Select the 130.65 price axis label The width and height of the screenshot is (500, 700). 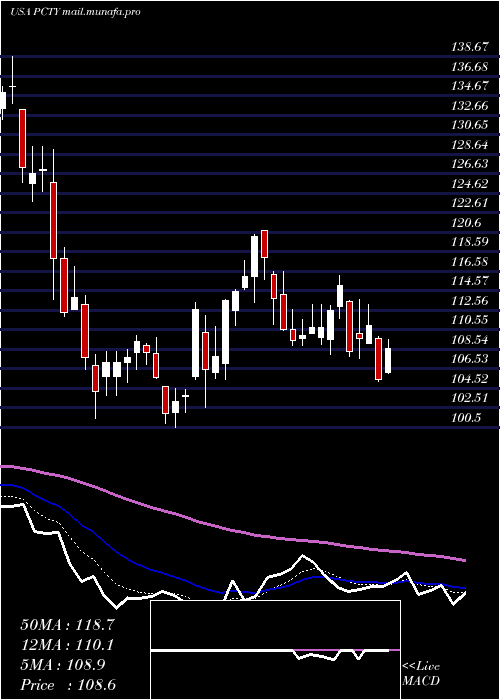click(470, 125)
